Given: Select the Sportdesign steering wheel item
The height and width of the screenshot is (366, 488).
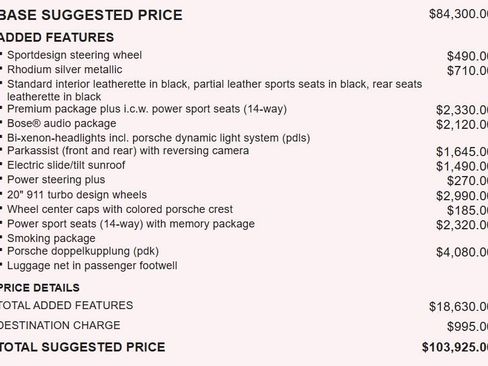Looking at the screenshot, I should pos(74,55).
